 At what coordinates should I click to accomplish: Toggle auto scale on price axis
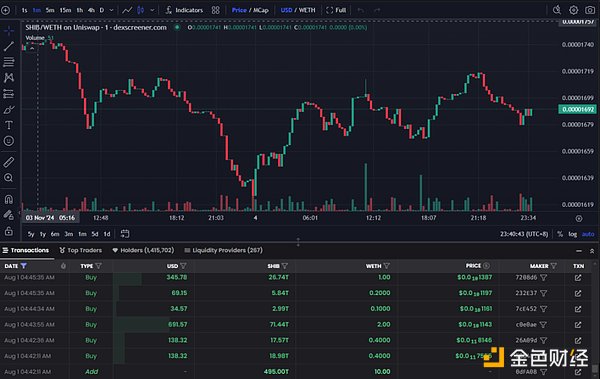(588, 234)
